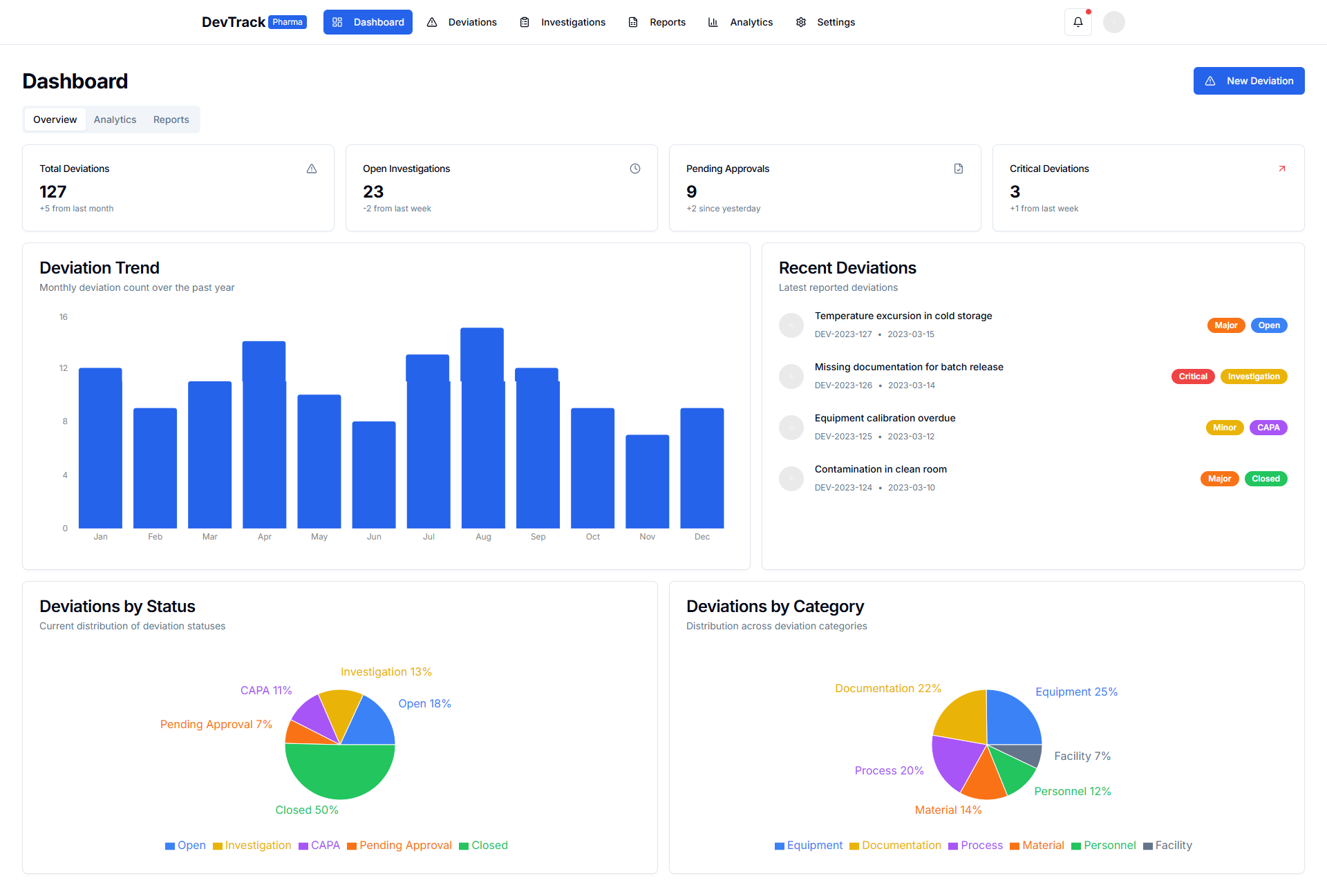Screen dimensions: 1327x896
Task: Open Reports in the top navigation bar
Action: (x=657, y=22)
